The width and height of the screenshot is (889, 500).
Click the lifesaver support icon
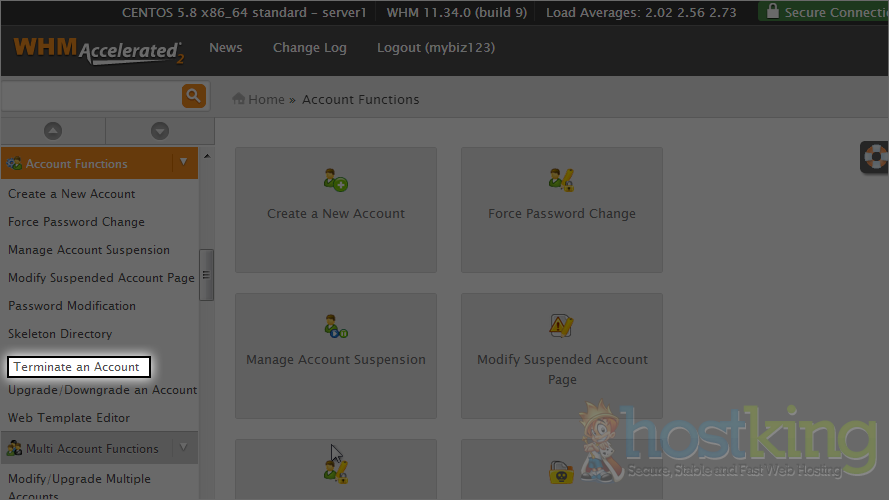point(876,158)
